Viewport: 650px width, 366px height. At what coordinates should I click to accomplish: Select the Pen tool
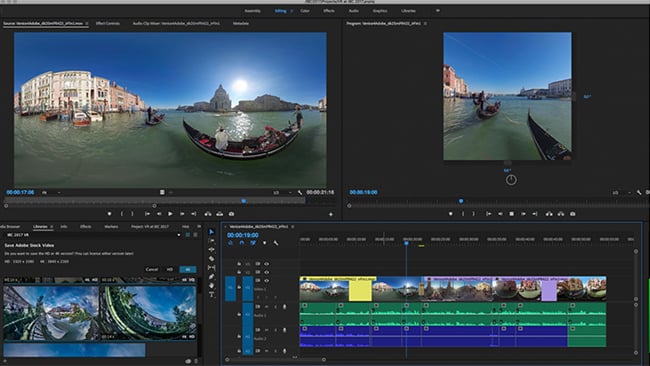tap(211, 277)
